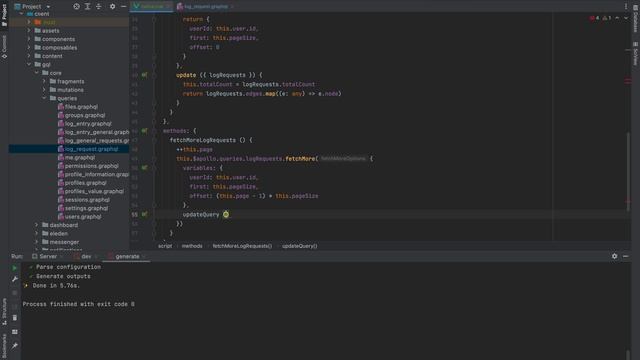Click the select opened file target icon

76,7
